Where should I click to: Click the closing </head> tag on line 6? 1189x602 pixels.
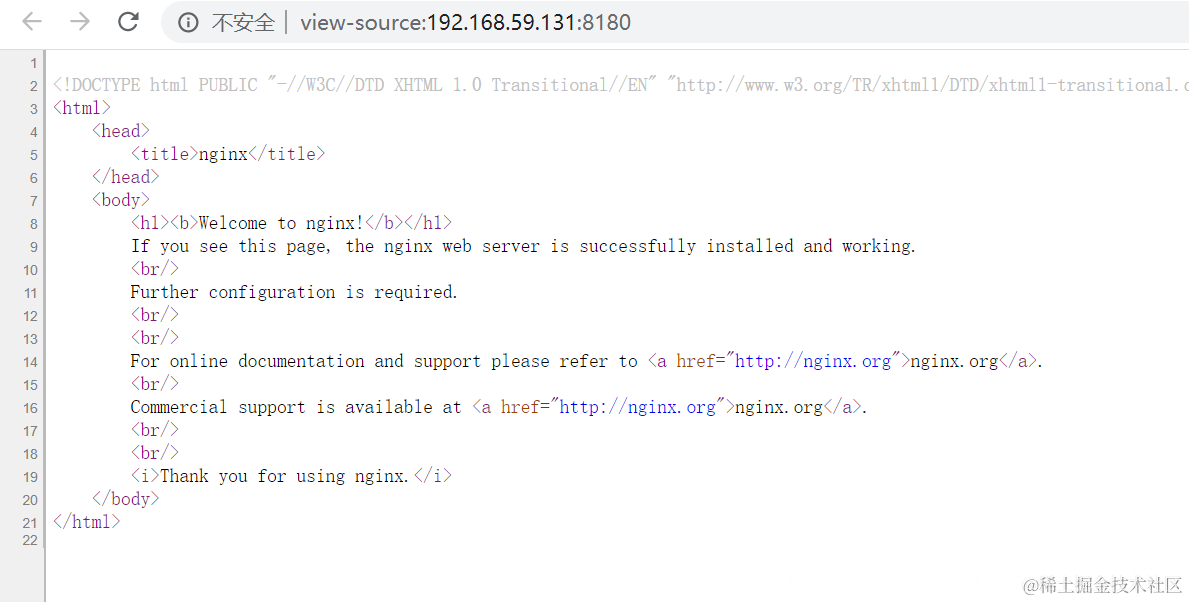[x=126, y=177]
